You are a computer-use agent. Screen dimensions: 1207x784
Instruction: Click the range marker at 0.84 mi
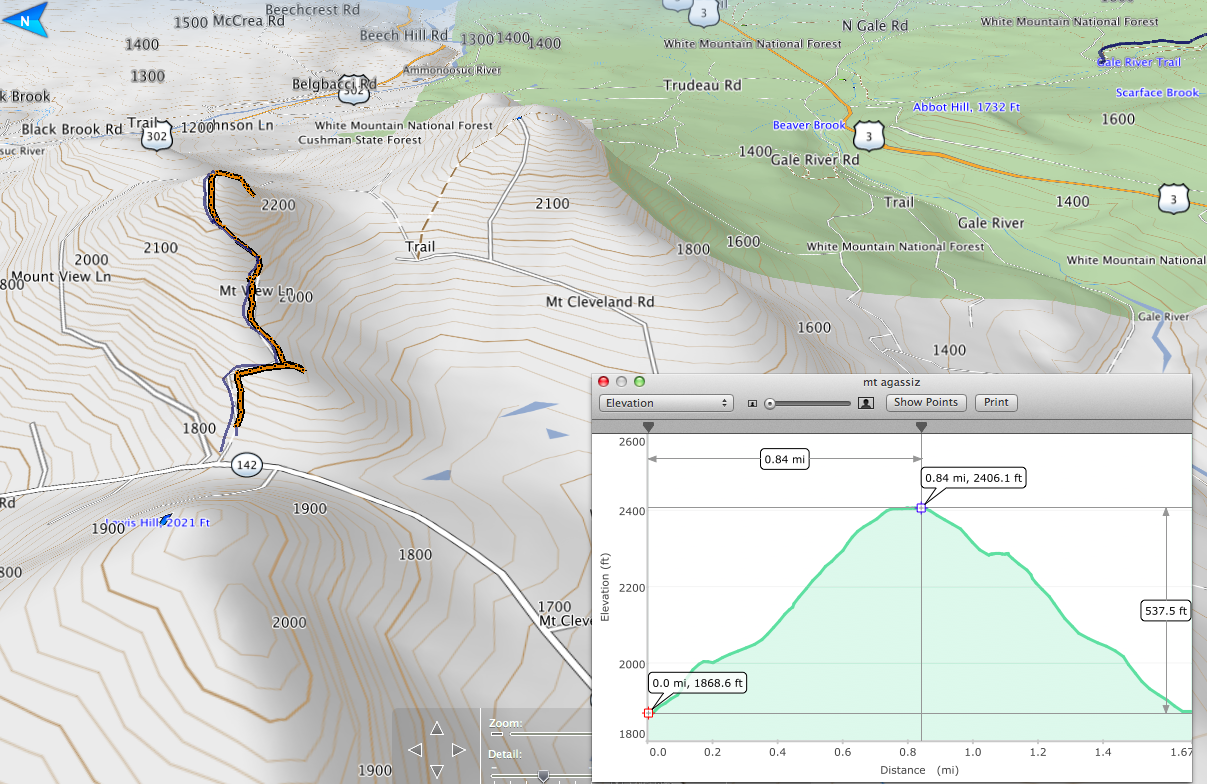(x=921, y=427)
